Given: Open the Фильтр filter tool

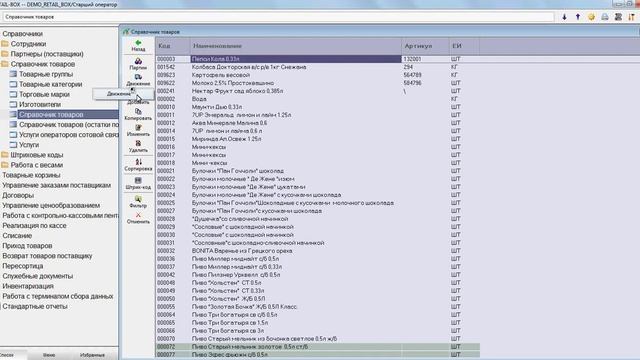Looking at the screenshot, I should [138, 202].
